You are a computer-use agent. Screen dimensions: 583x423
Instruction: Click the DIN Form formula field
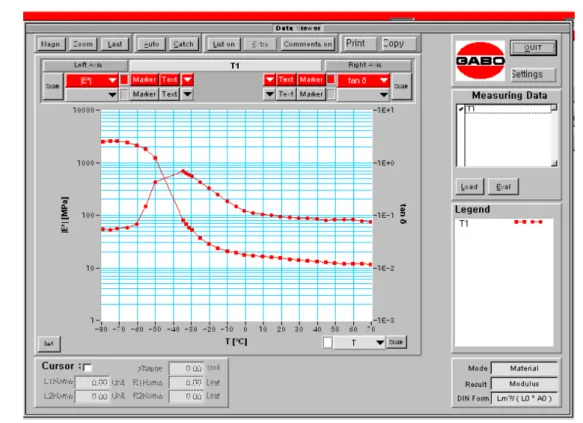(x=524, y=398)
